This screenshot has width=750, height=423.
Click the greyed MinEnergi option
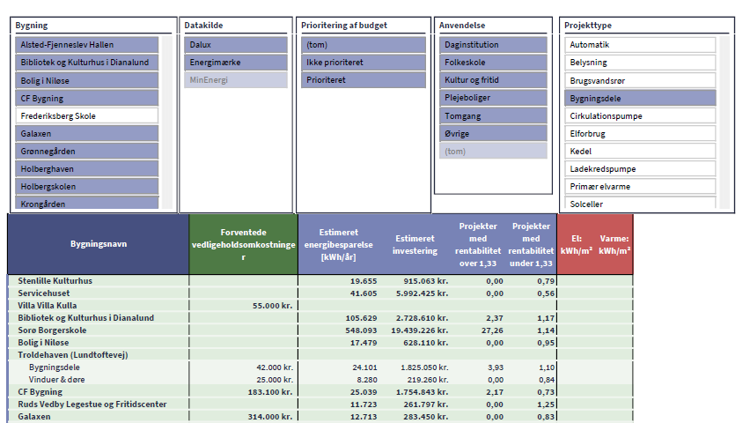pyautogui.click(x=237, y=80)
